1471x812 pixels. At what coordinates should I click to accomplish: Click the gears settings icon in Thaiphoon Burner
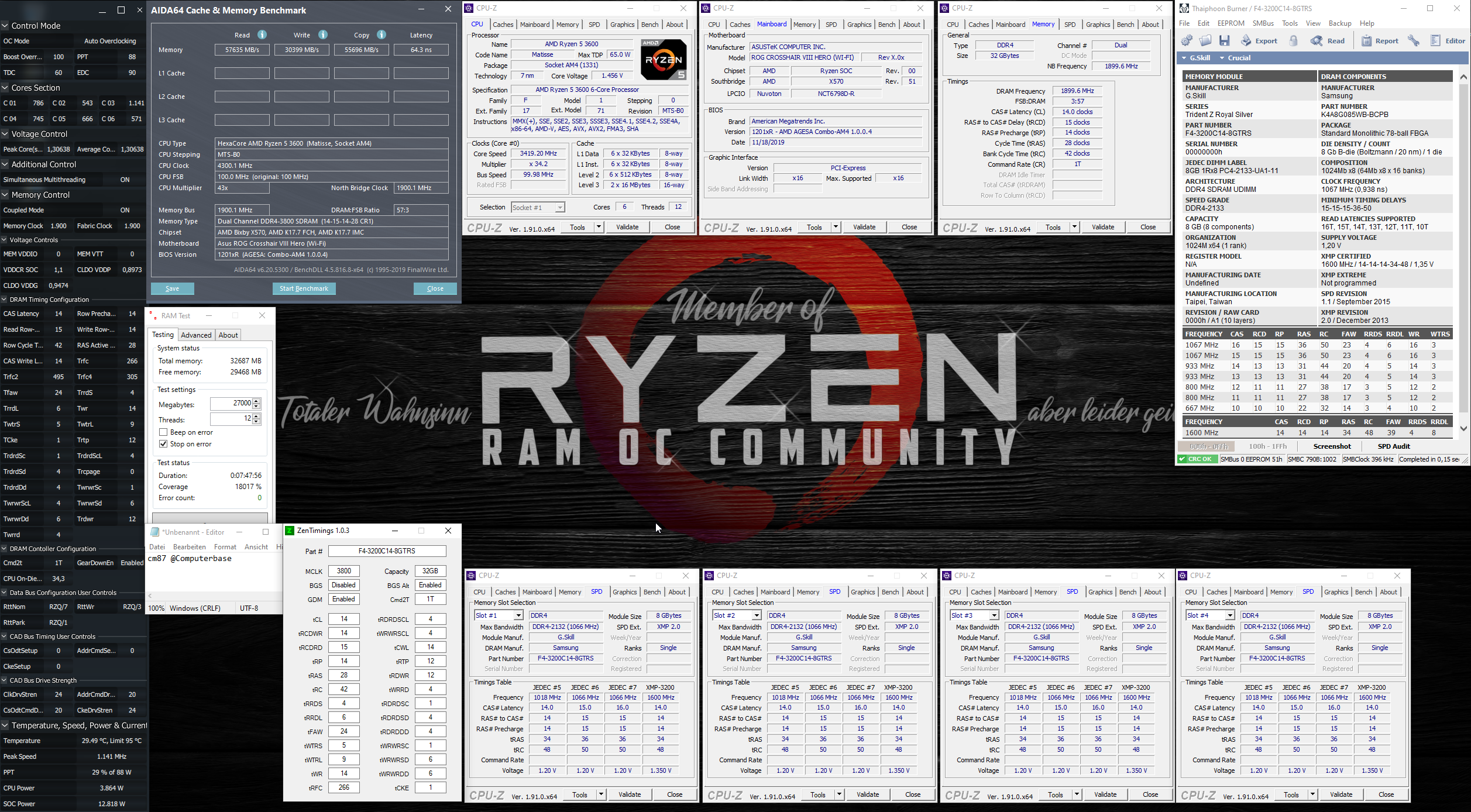pyautogui.click(x=1187, y=40)
